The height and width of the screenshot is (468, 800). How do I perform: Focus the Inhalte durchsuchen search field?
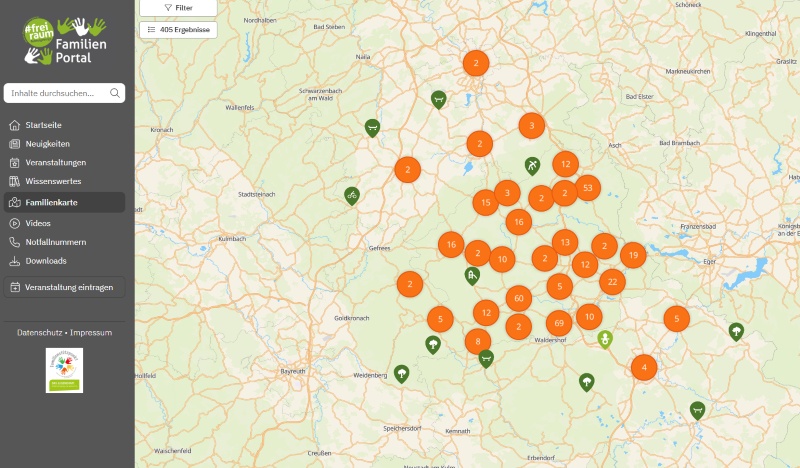point(58,93)
